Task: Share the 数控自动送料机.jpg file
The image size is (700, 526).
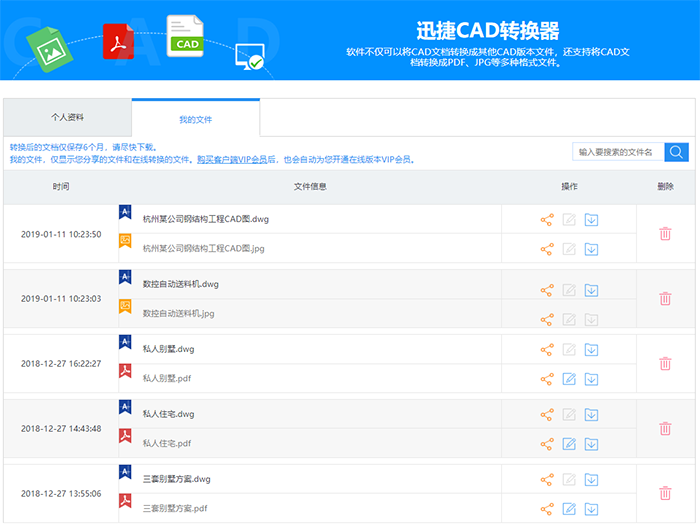Action: pyautogui.click(x=547, y=320)
